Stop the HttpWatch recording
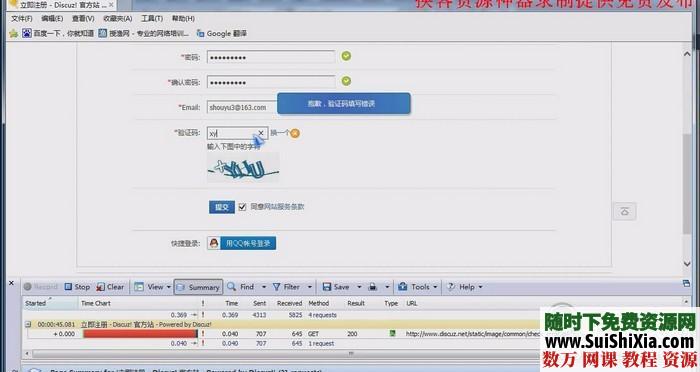Image resolution: width=700 pixels, height=372 pixels. point(77,287)
